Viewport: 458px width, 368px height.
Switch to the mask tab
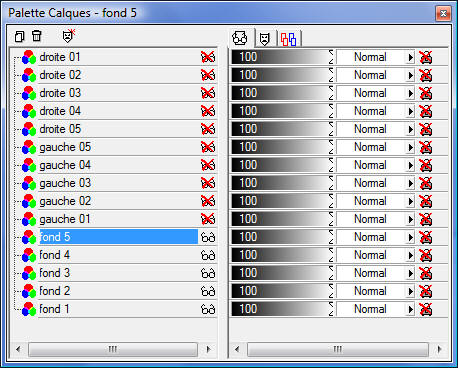[x=265, y=39]
